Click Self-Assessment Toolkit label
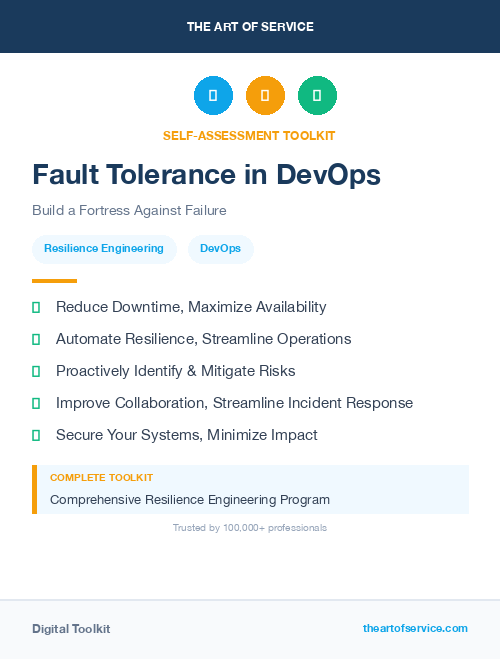This screenshot has width=500, height=659. point(249,136)
